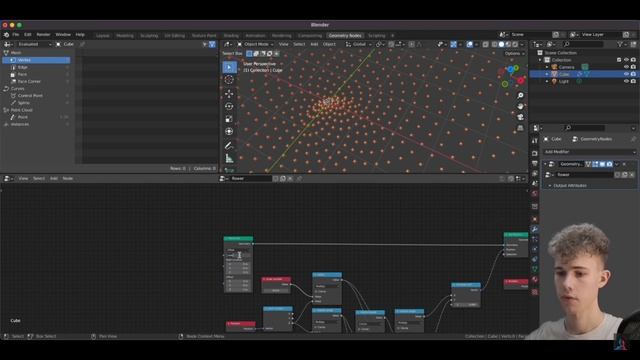The width and height of the screenshot is (640, 360).
Task: Toggle viewport overlays button
Action: (470, 44)
